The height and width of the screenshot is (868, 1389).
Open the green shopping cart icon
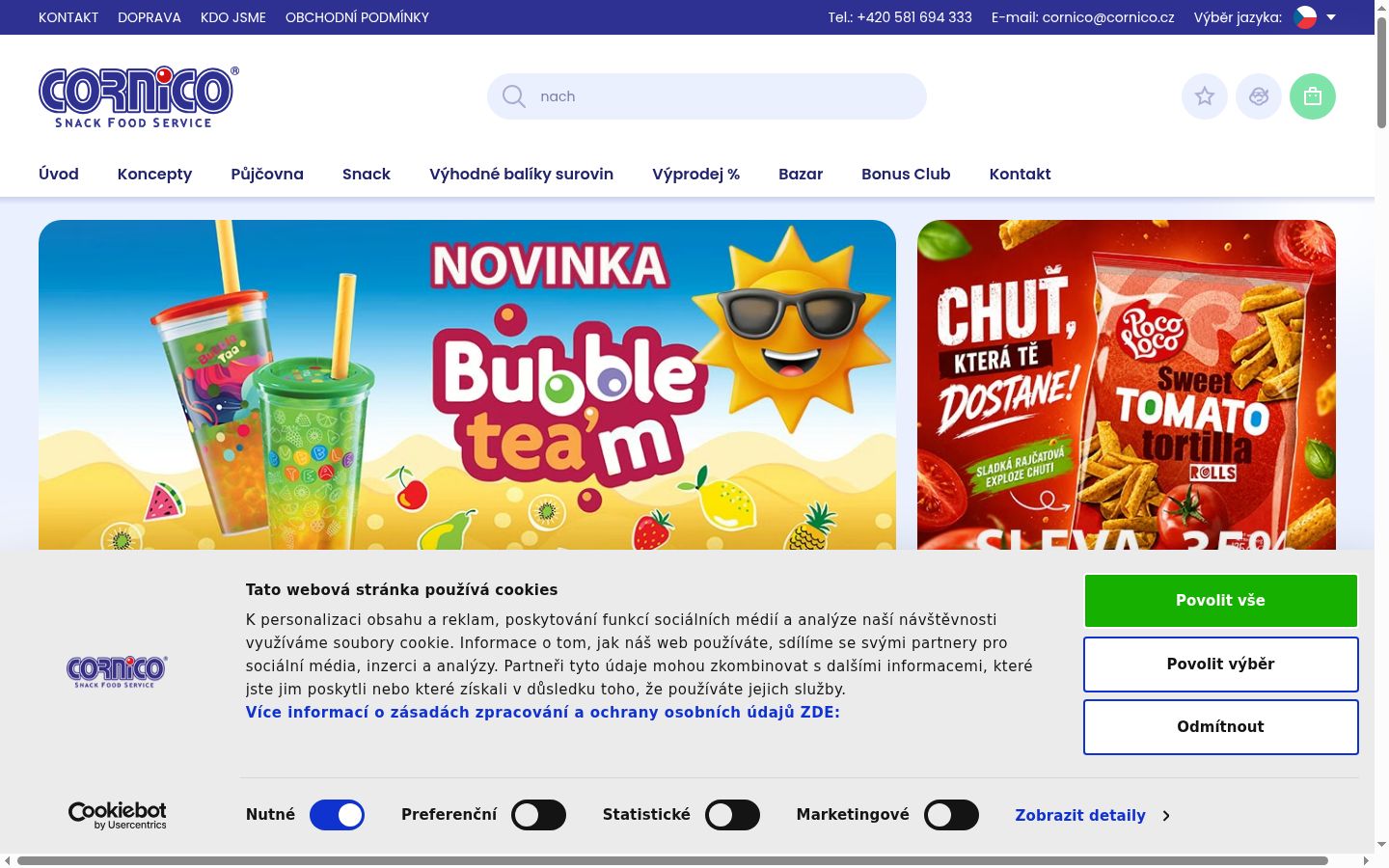coord(1313,96)
